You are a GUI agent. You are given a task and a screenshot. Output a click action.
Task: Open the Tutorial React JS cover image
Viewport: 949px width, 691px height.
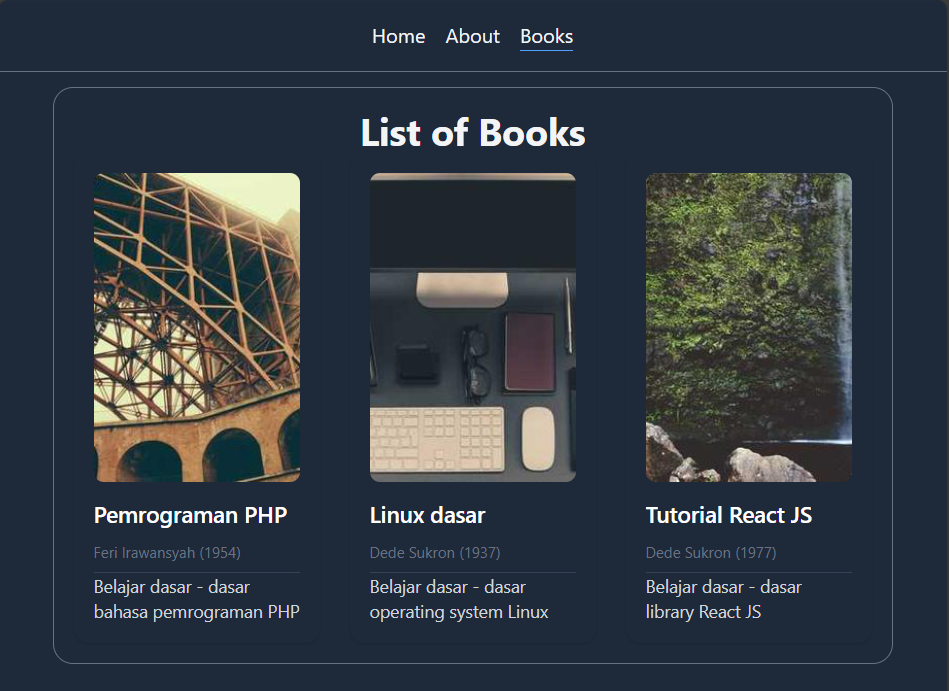748,326
